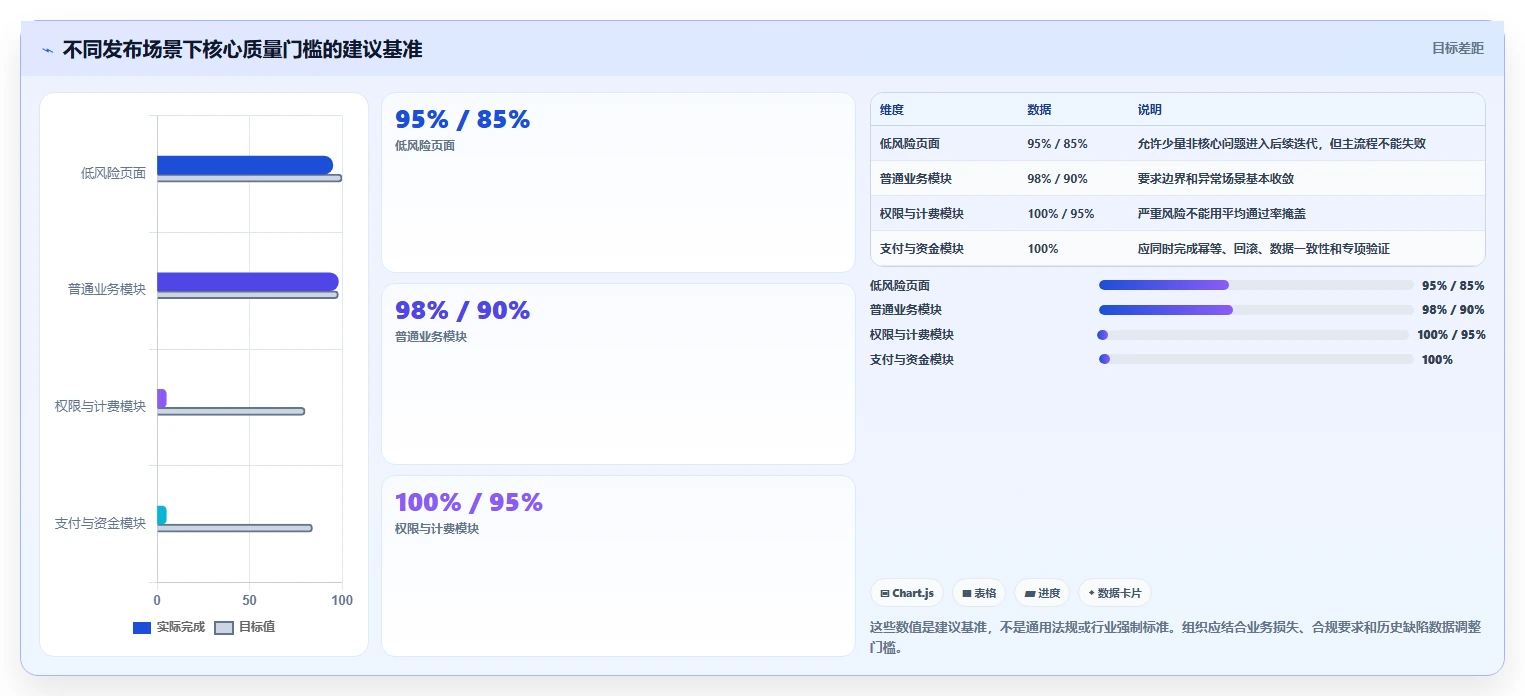Click the 权限与计费模块 caption in the third data card
The height and width of the screenshot is (696, 1525).
point(437,529)
